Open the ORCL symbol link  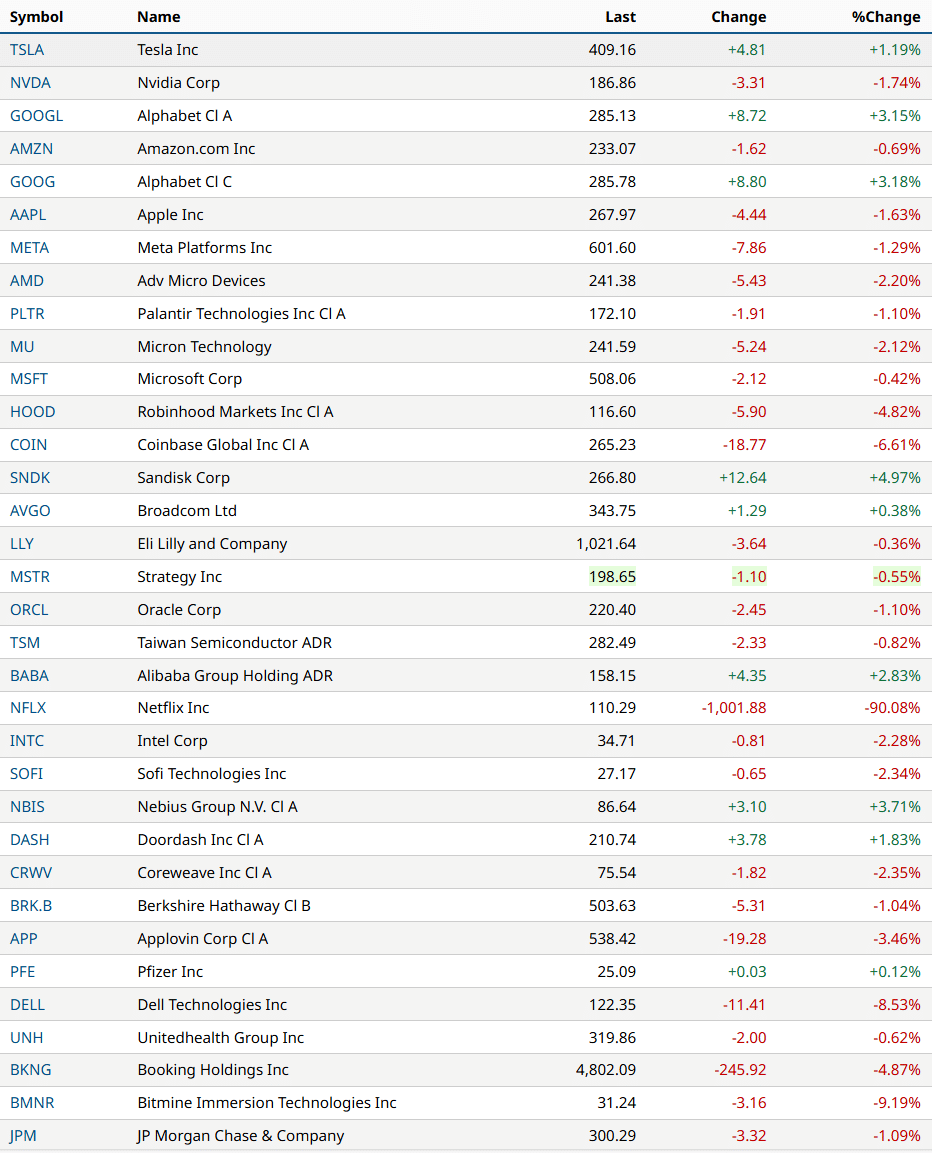tap(29, 610)
